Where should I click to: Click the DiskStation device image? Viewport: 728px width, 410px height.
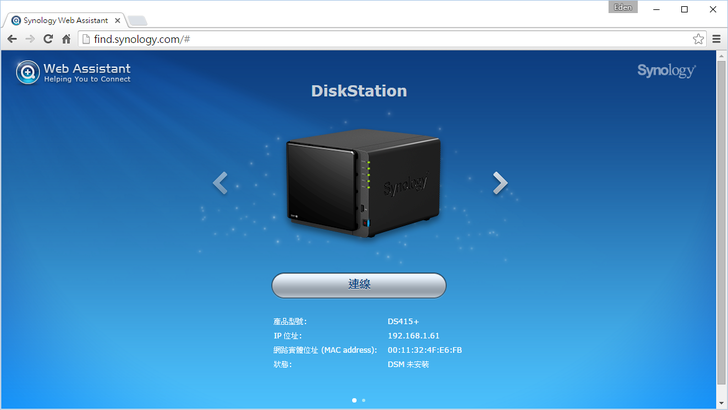tap(363, 183)
